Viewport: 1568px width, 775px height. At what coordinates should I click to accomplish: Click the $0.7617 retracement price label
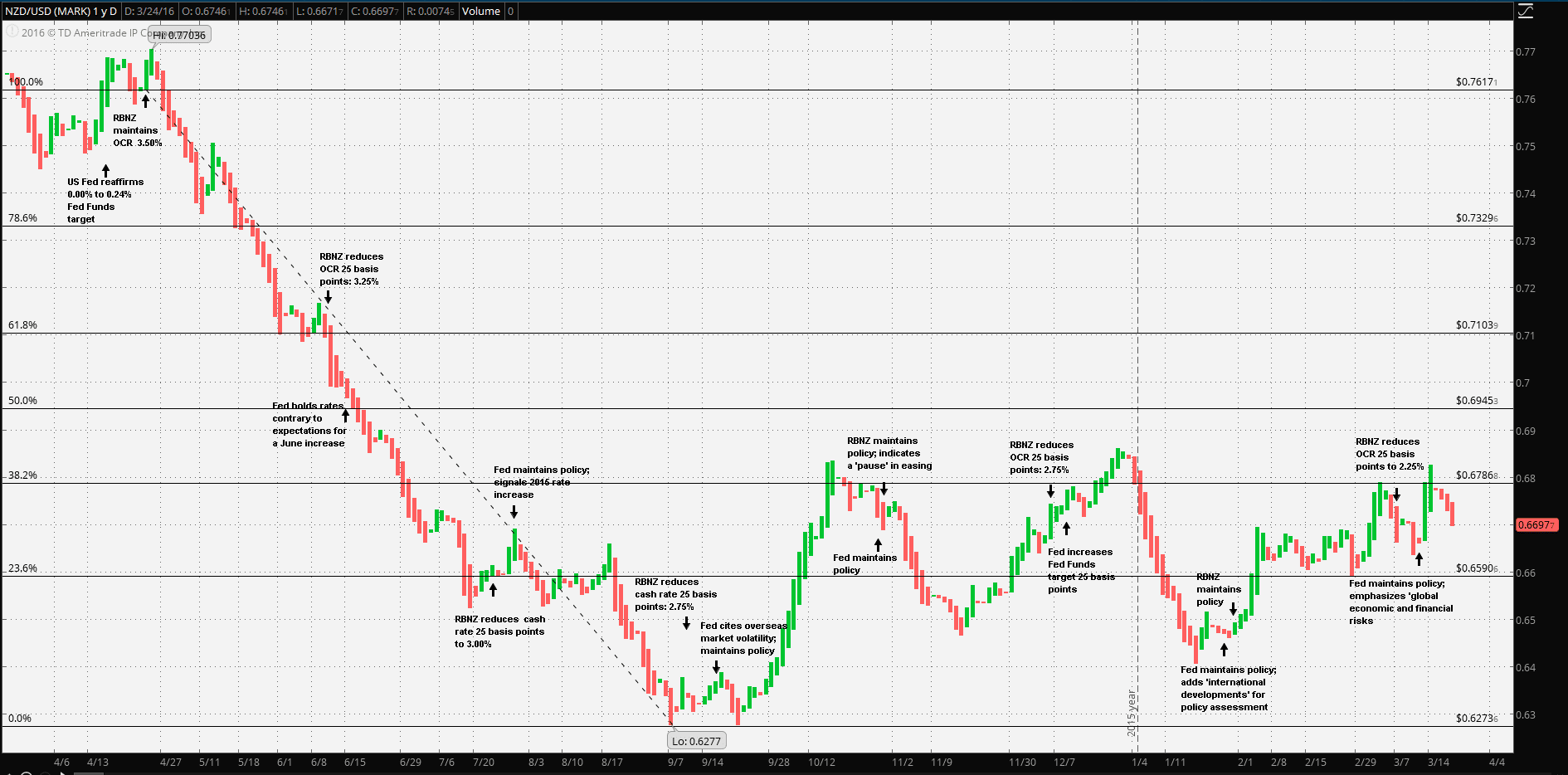click(1477, 82)
